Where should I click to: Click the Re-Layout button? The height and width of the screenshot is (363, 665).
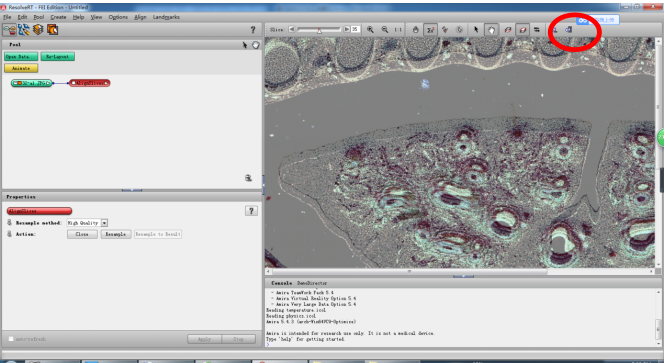[58, 56]
